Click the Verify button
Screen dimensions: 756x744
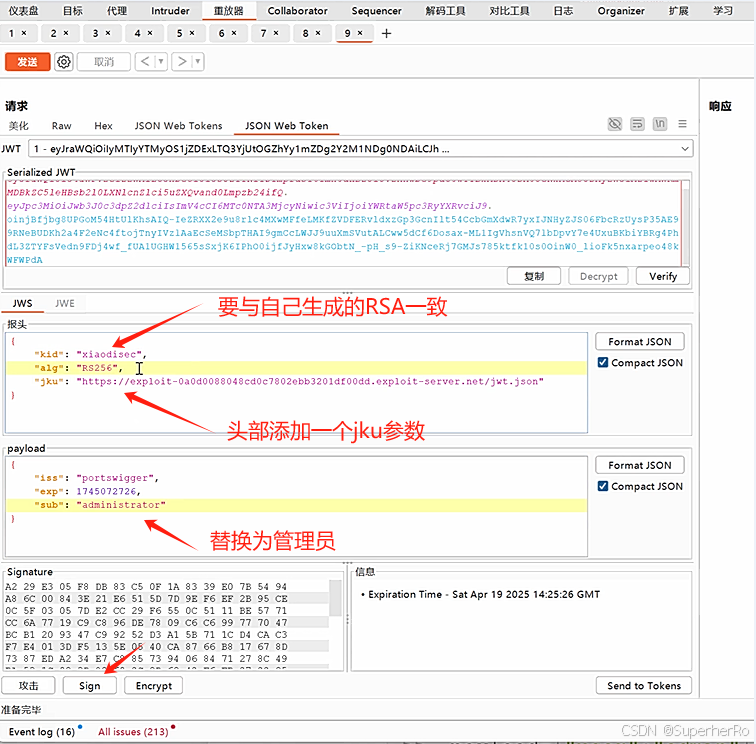point(663,276)
